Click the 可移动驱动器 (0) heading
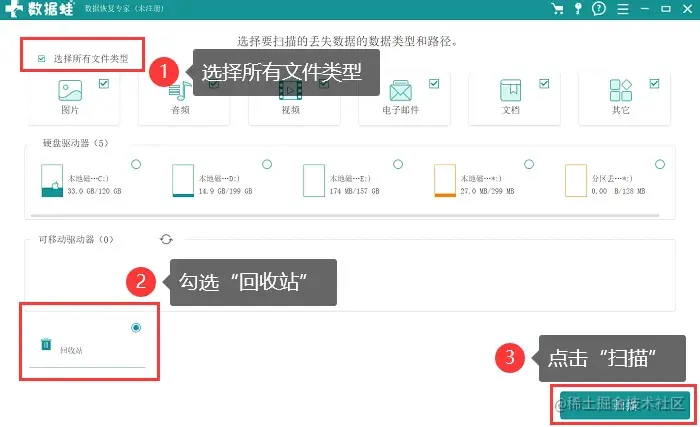This screenshot has height=427, width=700. click(x=76, y=240)
